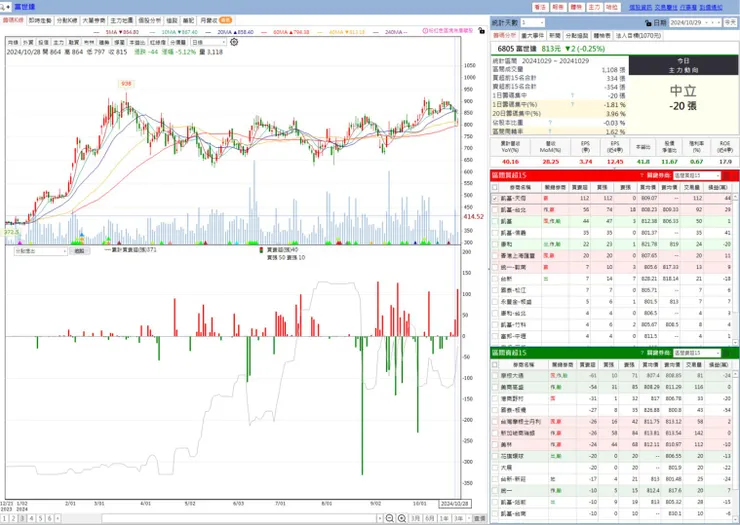This screenshot has height=525, width=740.
Task: Zoom in the chart with magnifier plus
Action: coord(402,518)
